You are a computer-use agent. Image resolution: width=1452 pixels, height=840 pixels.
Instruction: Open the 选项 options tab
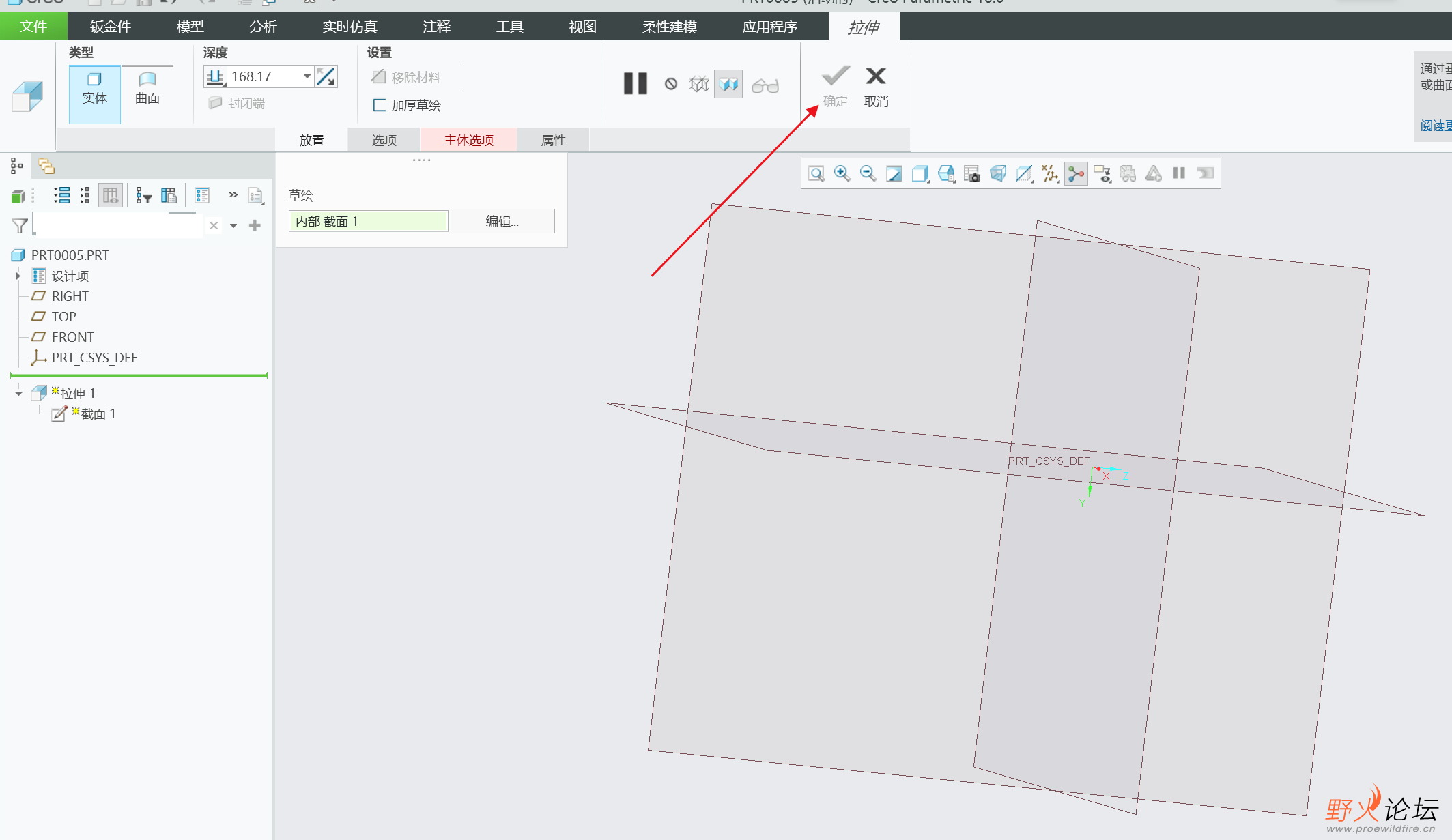(384, 140)
